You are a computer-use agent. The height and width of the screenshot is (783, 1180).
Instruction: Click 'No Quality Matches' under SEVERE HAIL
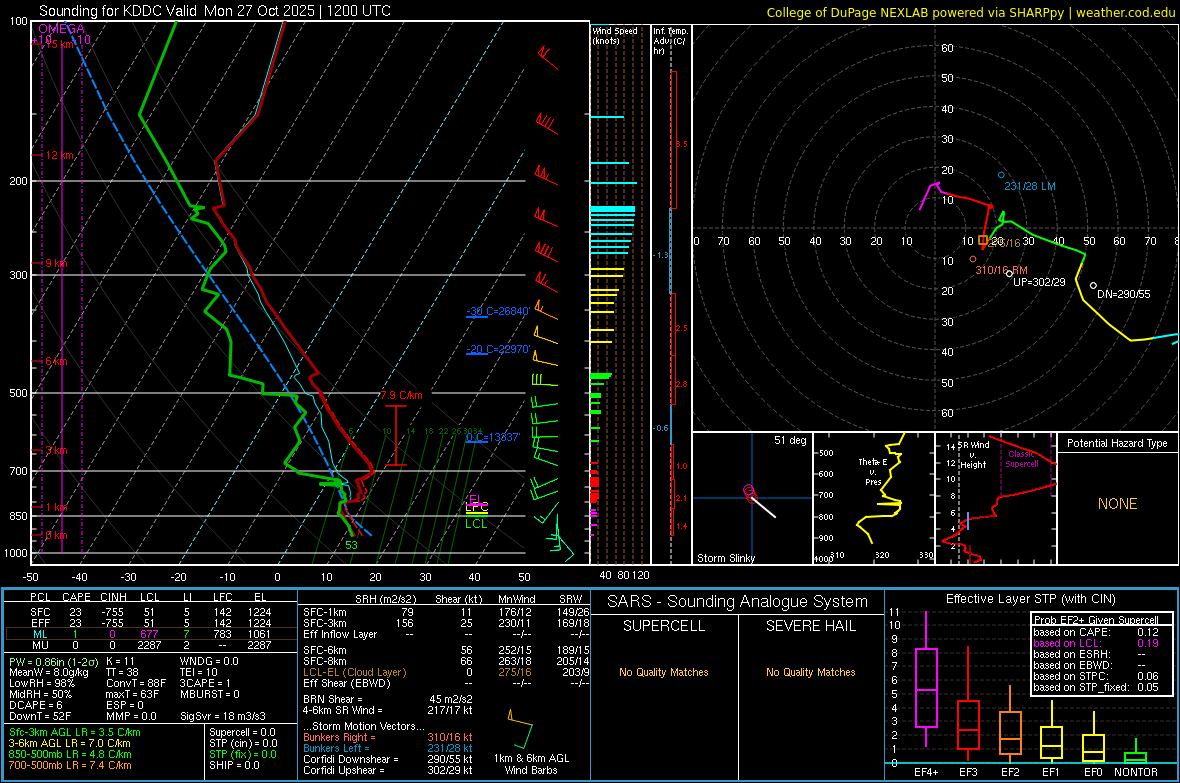[x=810, y=672]
